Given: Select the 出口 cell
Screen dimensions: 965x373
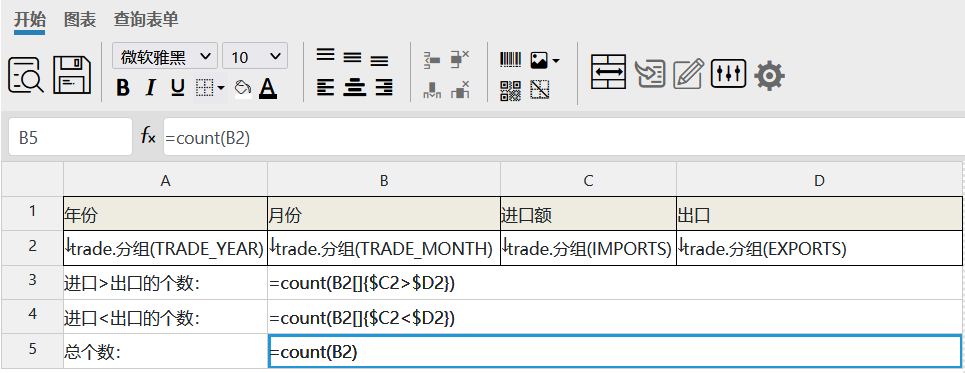Looking at the screenshot, I should point(819,214).
